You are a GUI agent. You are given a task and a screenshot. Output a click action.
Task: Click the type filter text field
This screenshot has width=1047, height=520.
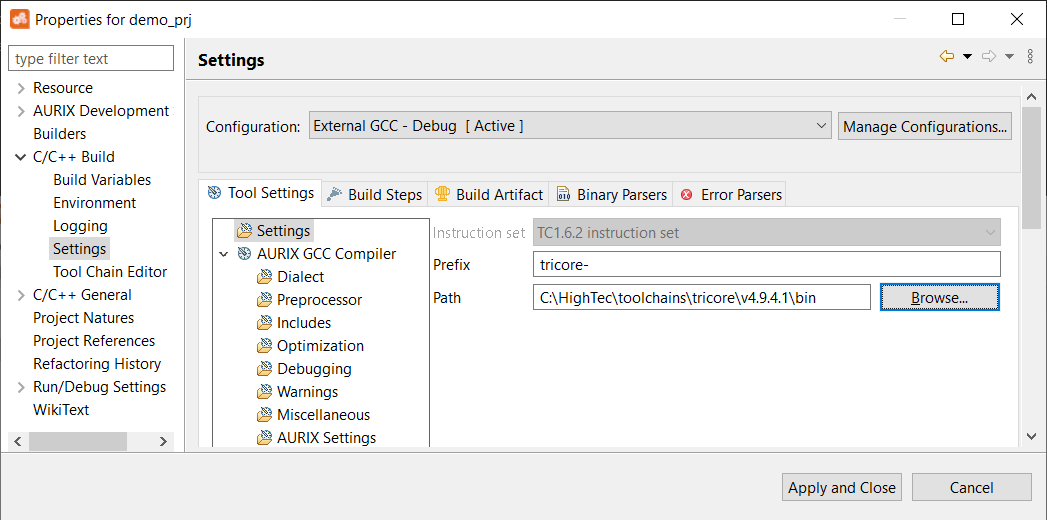[x=91, y=59]
